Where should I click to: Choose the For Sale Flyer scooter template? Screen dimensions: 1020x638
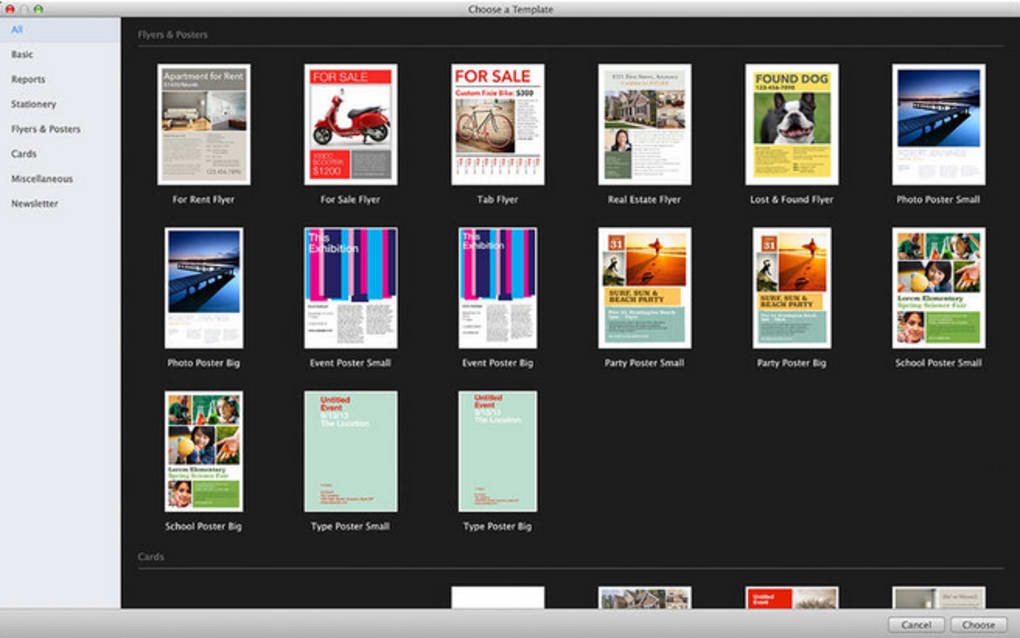[x=351, y=124]
